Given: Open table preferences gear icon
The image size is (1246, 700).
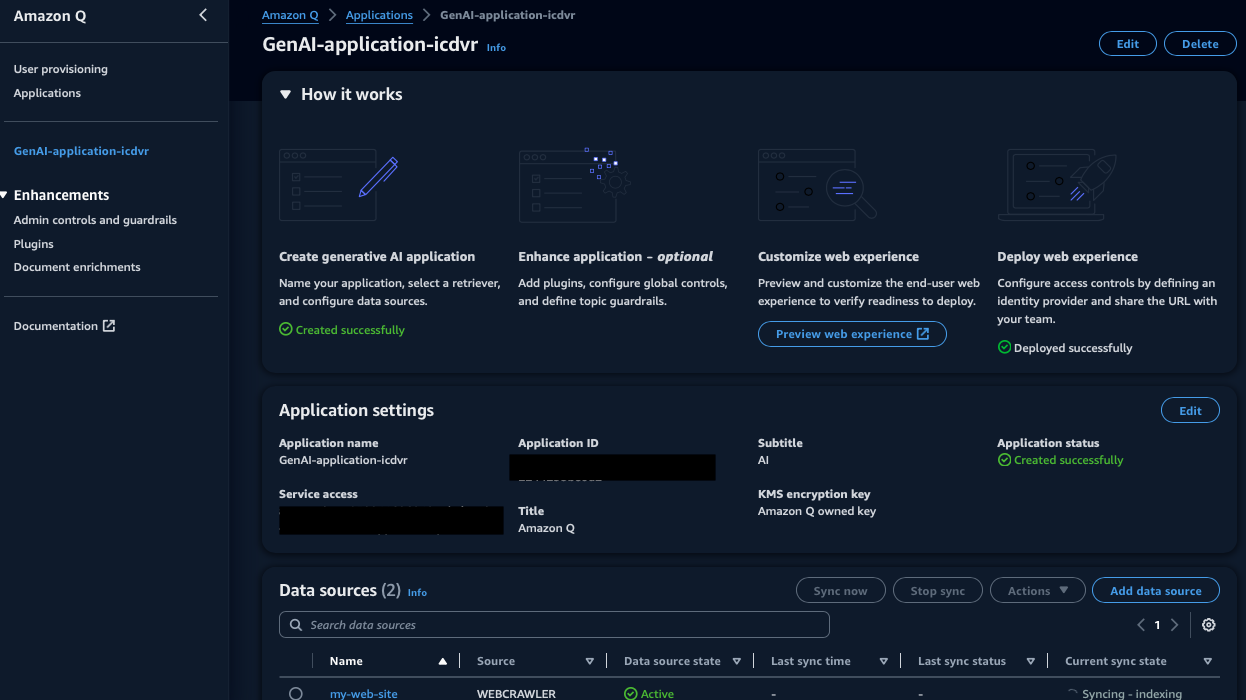Looking at the screenshot, I should (1209, 625).
